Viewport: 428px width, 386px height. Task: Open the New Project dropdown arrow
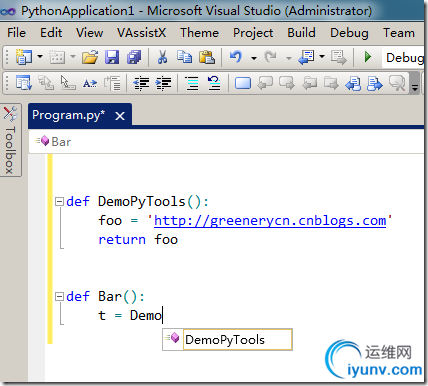[40, 57]
